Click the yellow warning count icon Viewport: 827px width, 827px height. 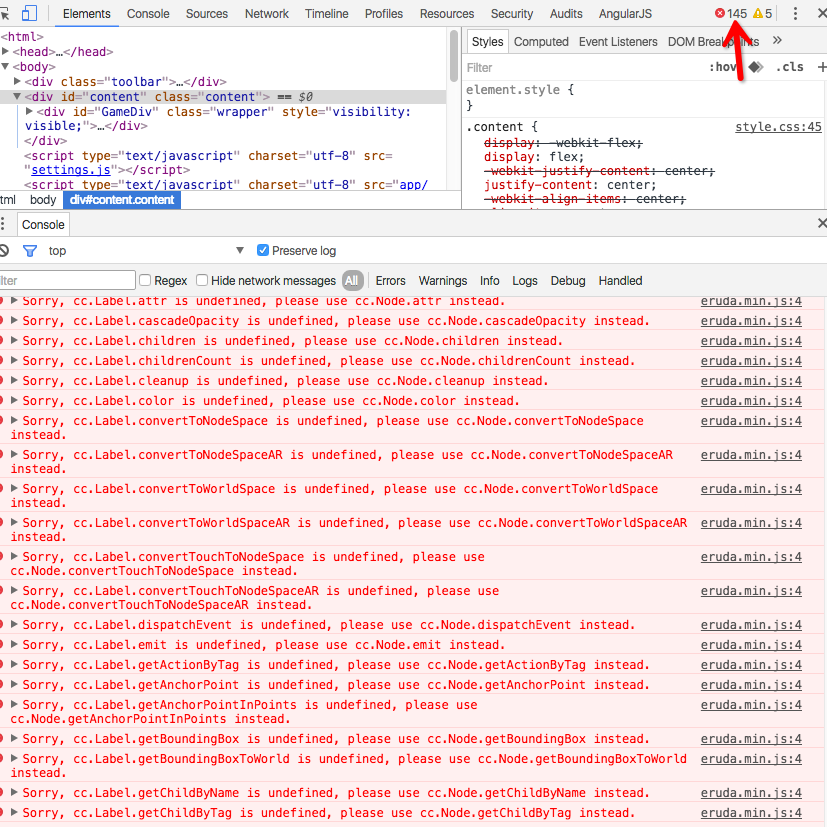tap(757, 13)
